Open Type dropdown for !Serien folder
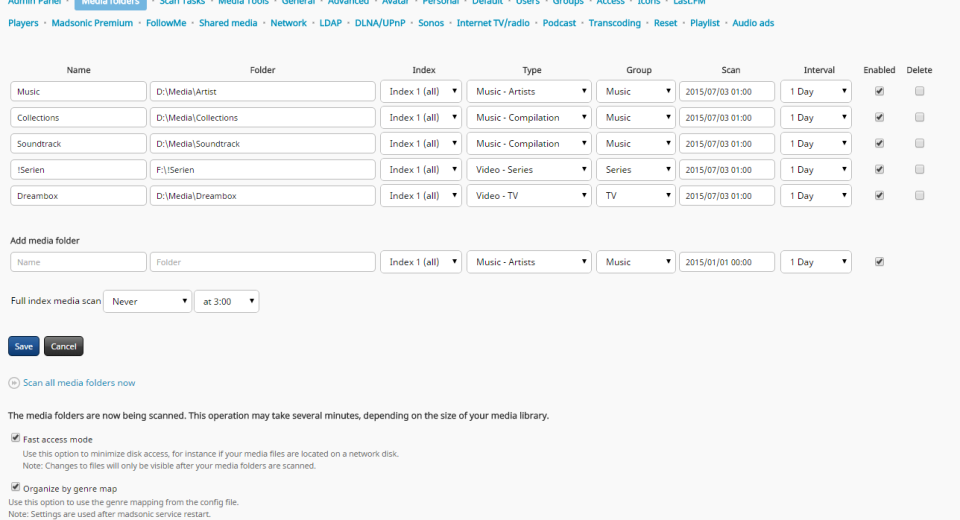The image size is (960, 520). pos(529,170)
